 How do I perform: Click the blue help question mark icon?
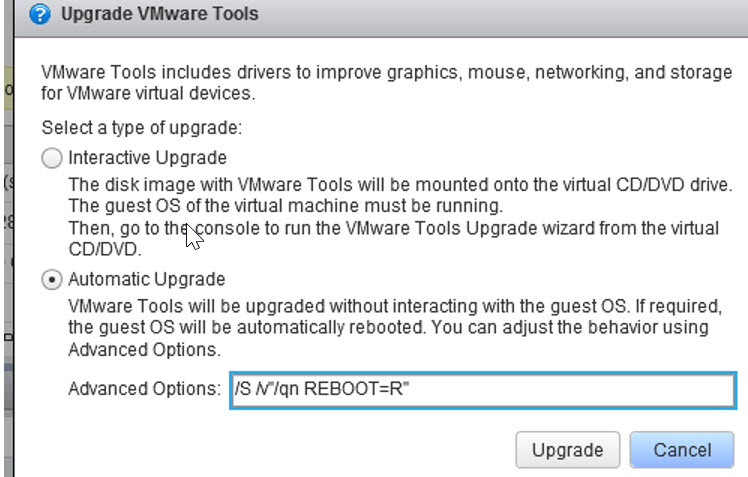tap(38, 14)
